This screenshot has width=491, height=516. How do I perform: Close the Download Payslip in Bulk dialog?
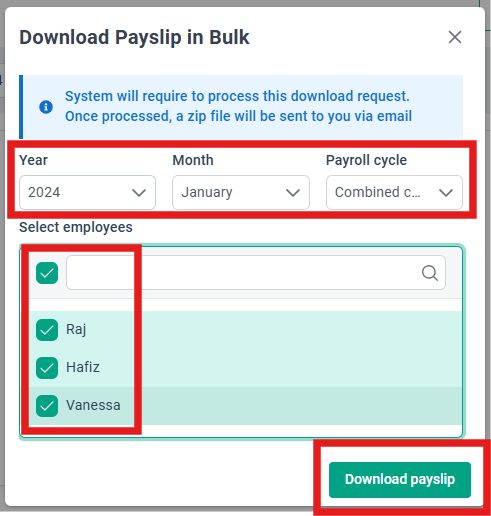point(455,37)
